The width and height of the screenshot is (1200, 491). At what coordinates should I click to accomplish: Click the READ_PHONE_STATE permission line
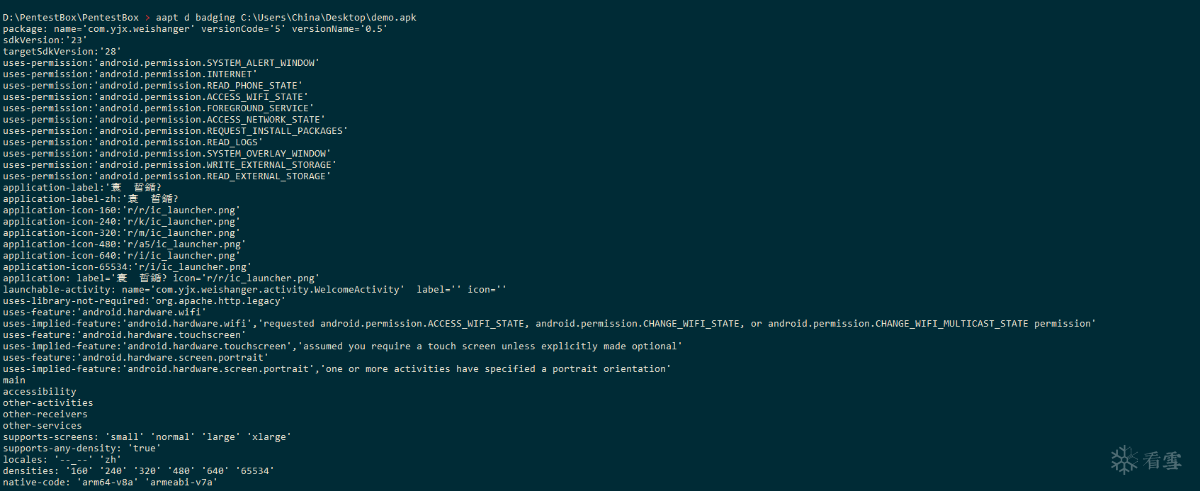(x=152, y=85)
